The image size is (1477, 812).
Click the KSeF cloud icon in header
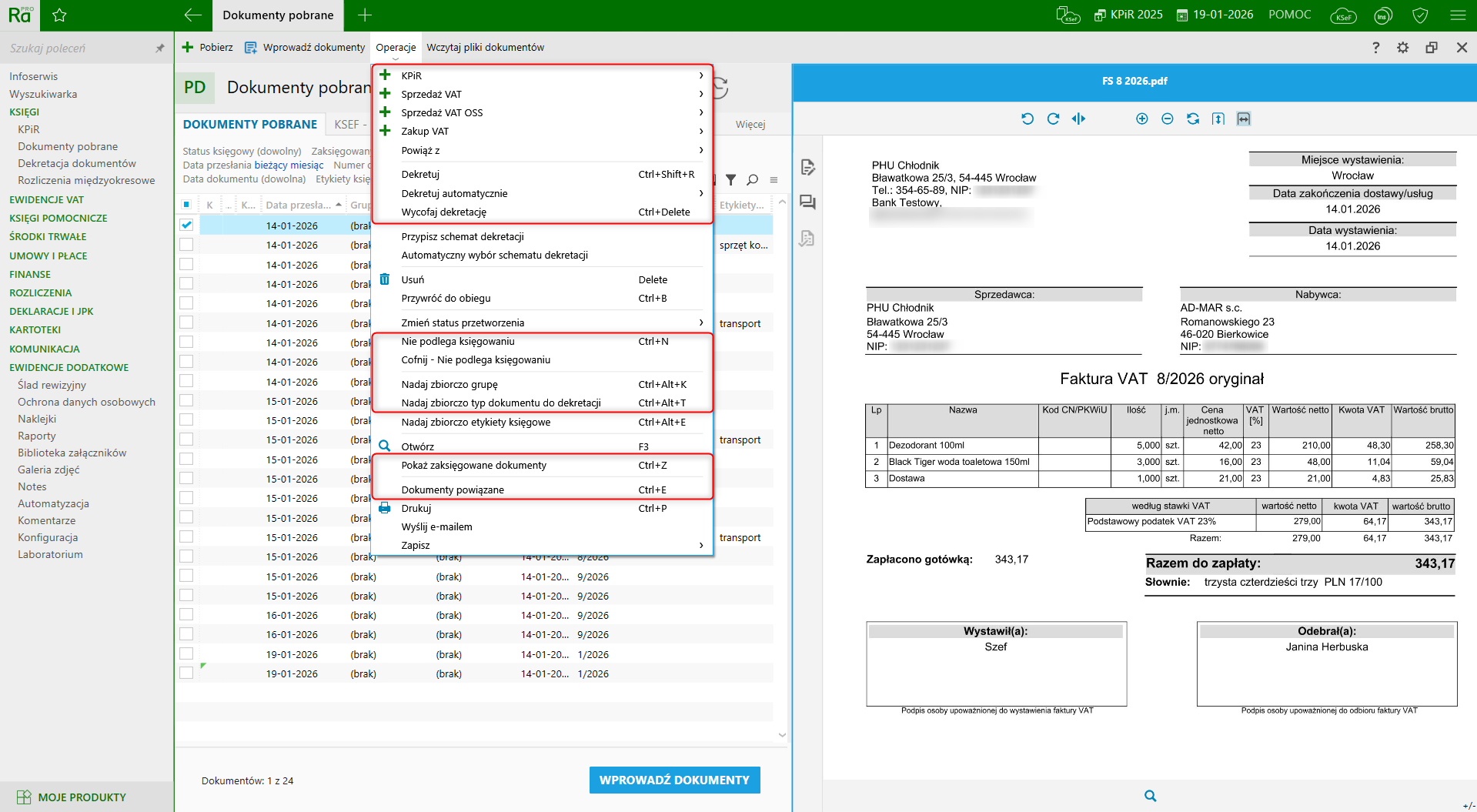click(x=1343, y=15)
